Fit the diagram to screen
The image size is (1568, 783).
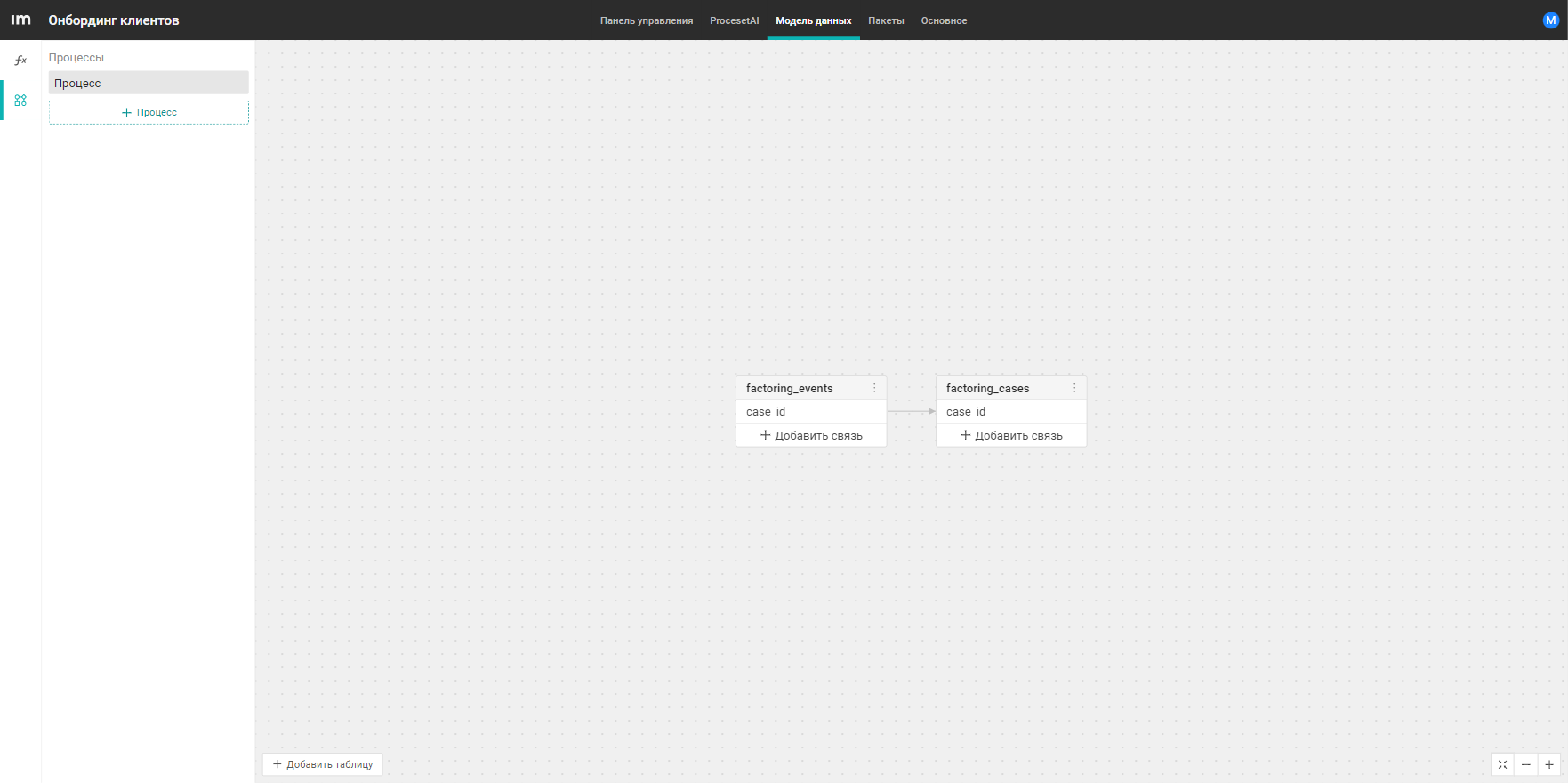(1502, 764)
